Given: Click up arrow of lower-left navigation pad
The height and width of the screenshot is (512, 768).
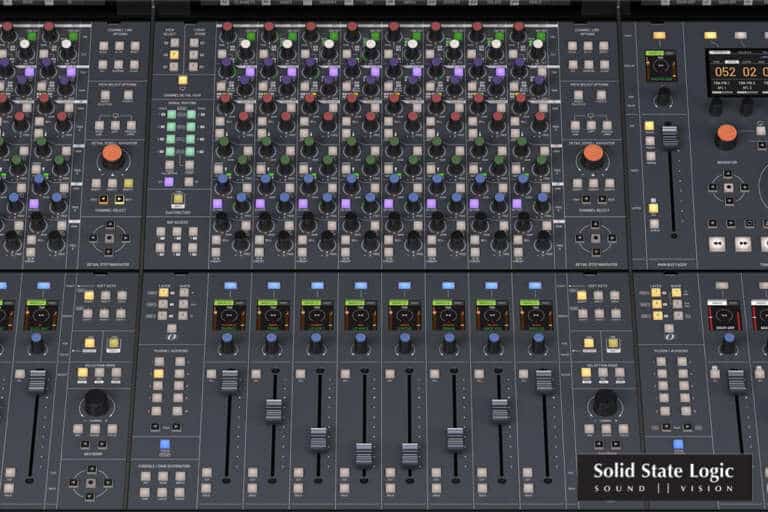Looking at the screenshot, I should pos(92,469).
